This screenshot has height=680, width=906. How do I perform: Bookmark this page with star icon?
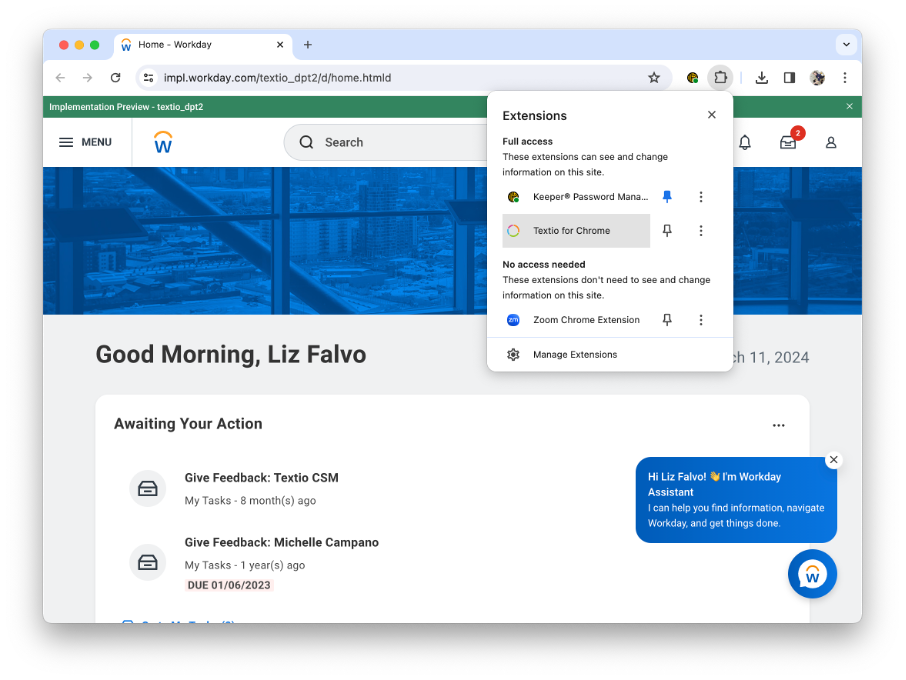point(654,78)
